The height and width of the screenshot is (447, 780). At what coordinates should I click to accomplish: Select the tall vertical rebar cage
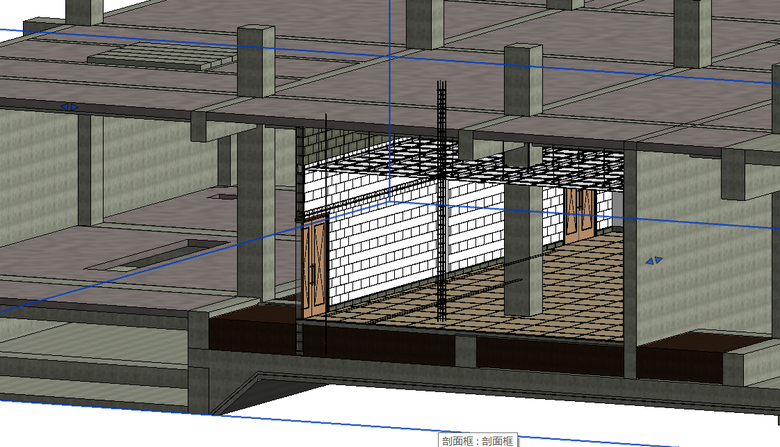(x=441, y=200)
